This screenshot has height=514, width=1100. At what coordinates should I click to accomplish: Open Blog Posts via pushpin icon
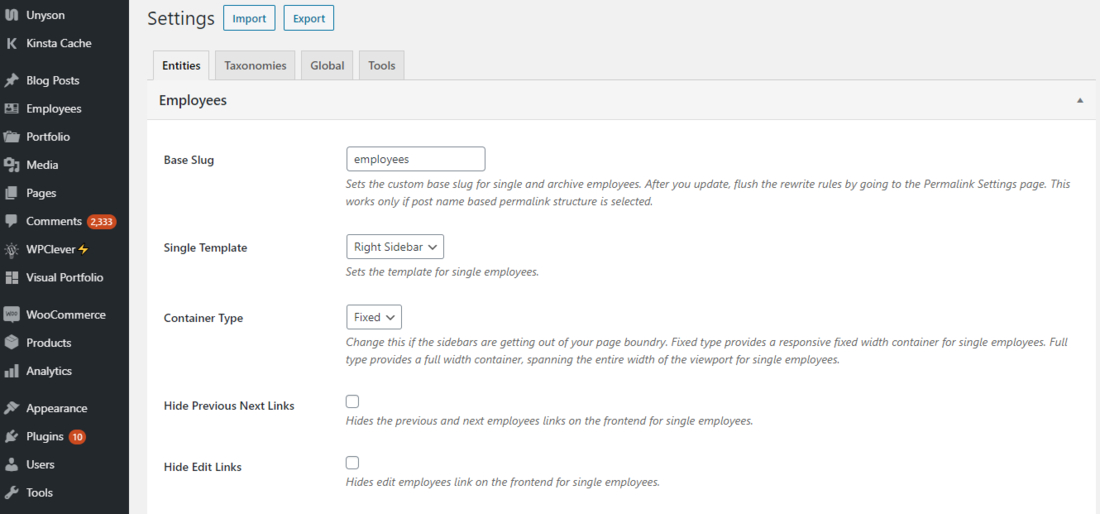pyautogui.click(x=12, y=80)
